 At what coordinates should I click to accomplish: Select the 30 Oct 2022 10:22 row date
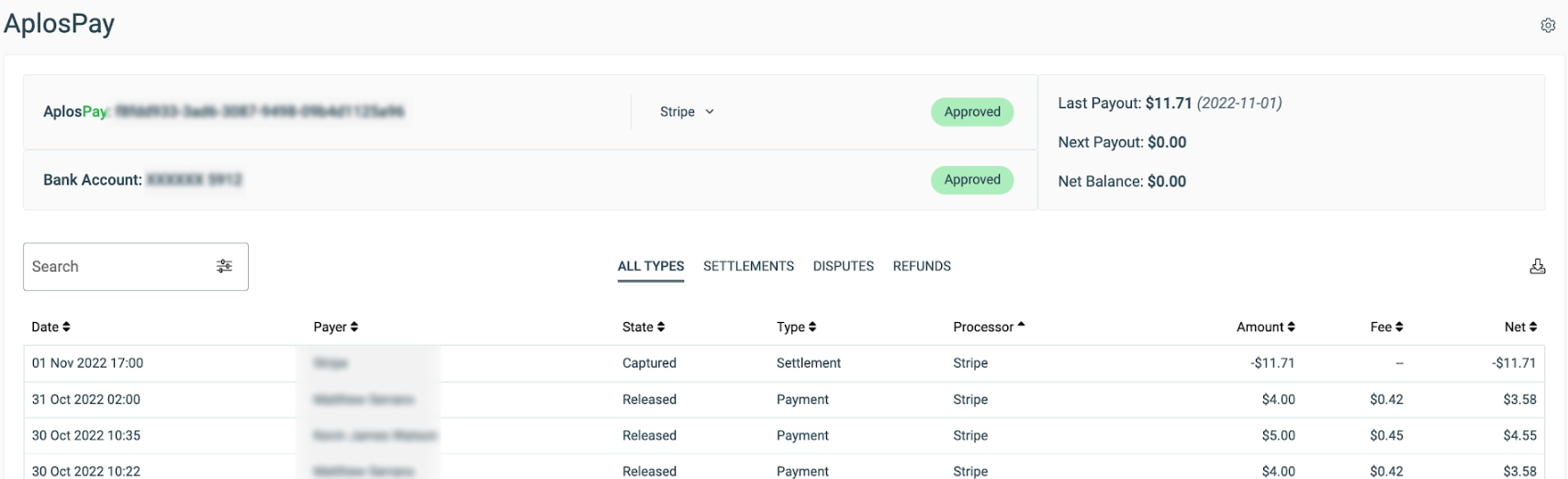point(86,471)
